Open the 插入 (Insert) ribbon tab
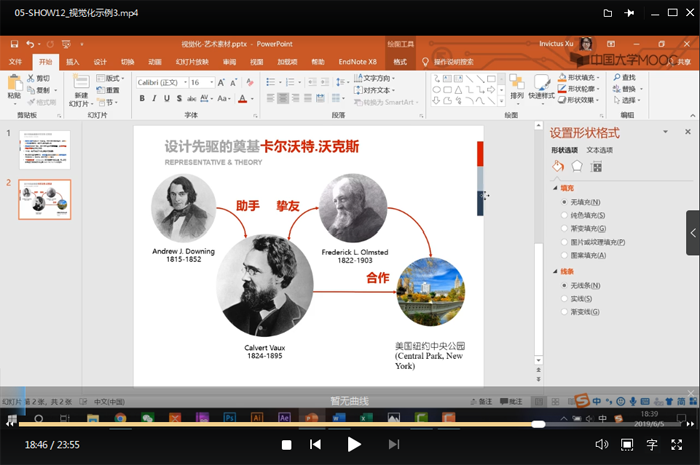Image resolution: width=700 pixels, height=465 pixels. tap(73, 62)
